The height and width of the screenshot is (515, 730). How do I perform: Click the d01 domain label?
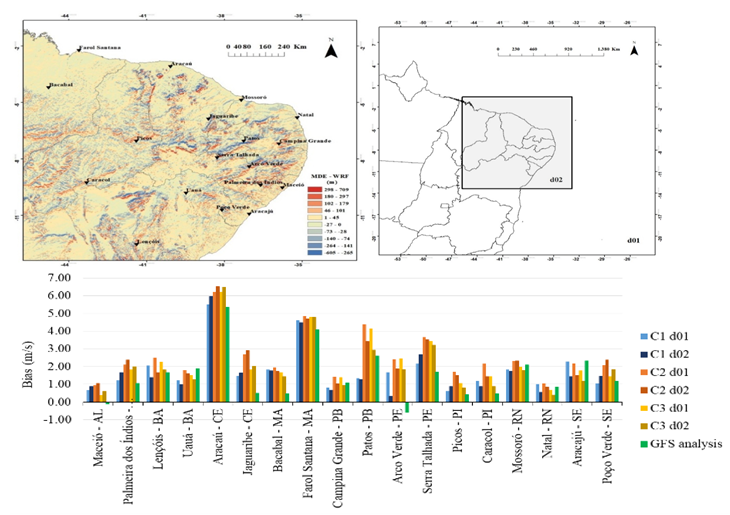(633, 241)
